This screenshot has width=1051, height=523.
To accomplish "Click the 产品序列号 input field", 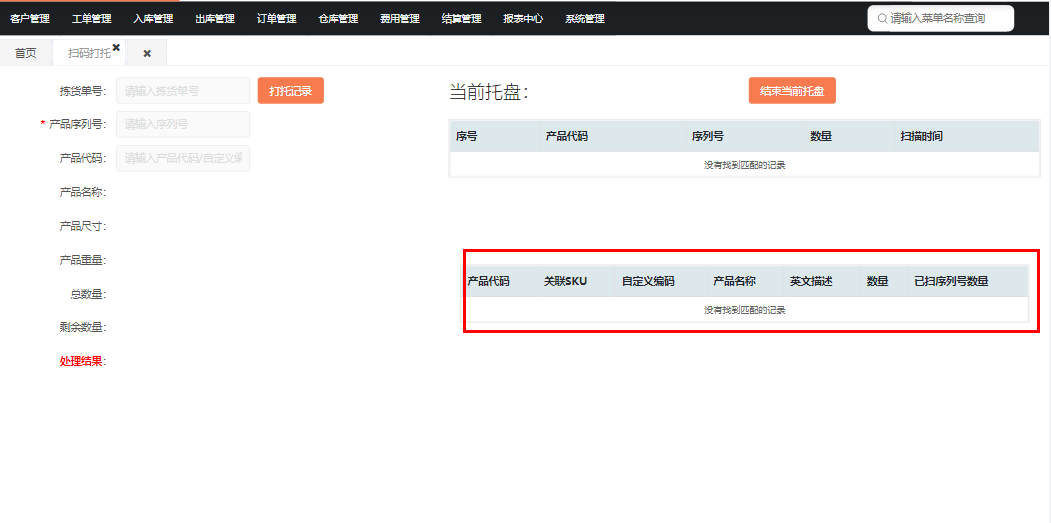I will 183,124.
